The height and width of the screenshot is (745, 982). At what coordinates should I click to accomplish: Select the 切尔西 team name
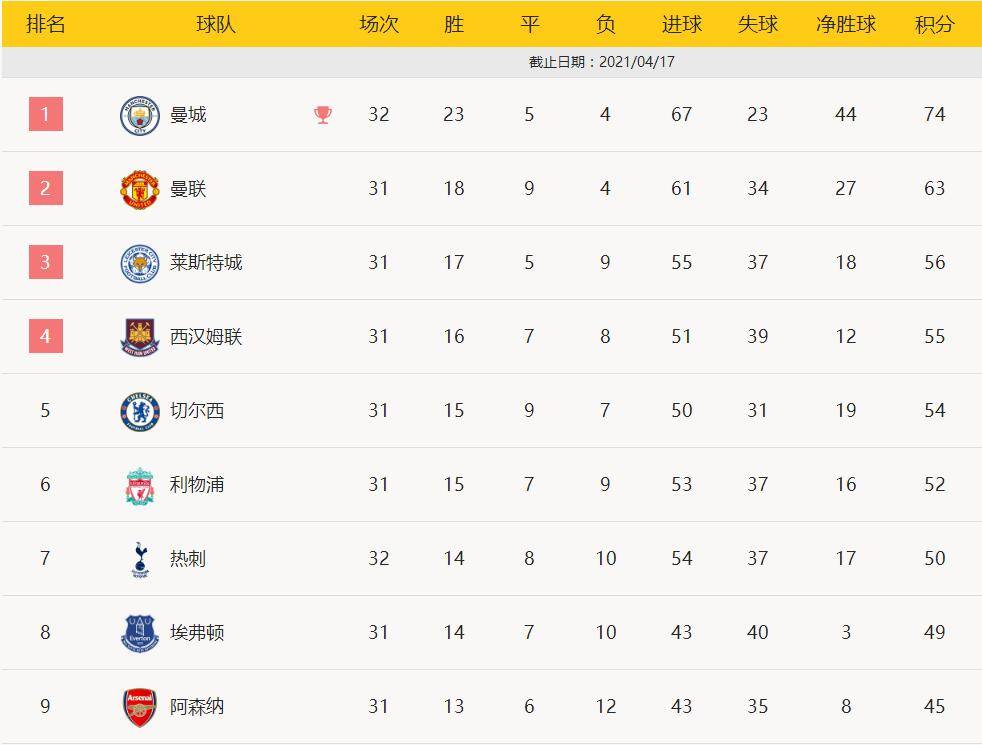click(197, 411)
